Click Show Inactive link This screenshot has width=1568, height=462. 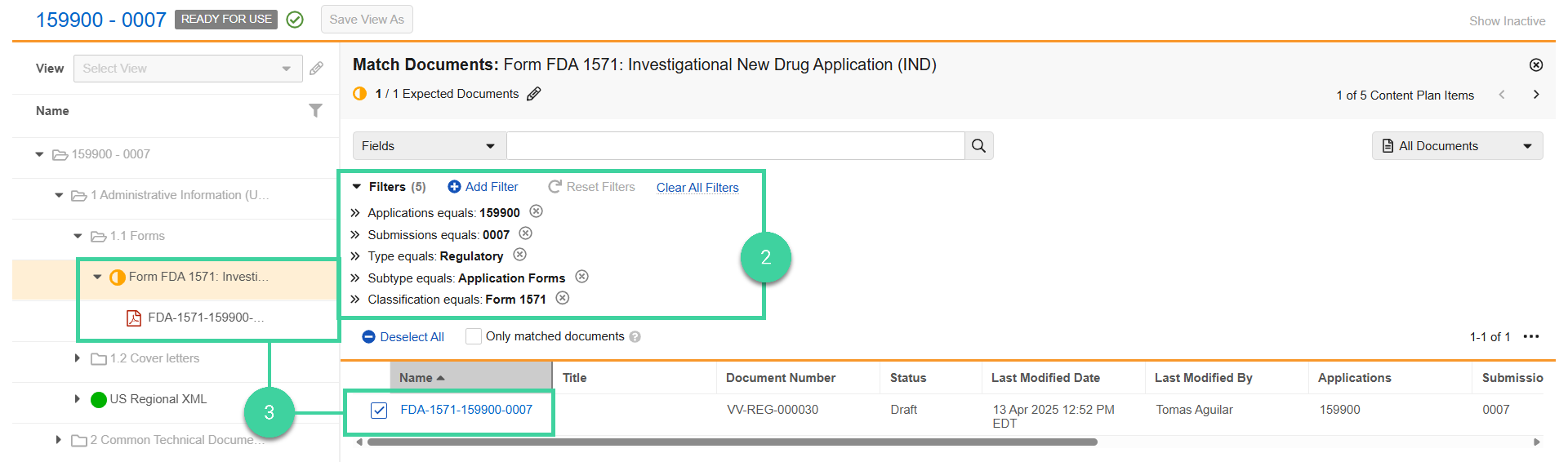tap(1507, 21)
